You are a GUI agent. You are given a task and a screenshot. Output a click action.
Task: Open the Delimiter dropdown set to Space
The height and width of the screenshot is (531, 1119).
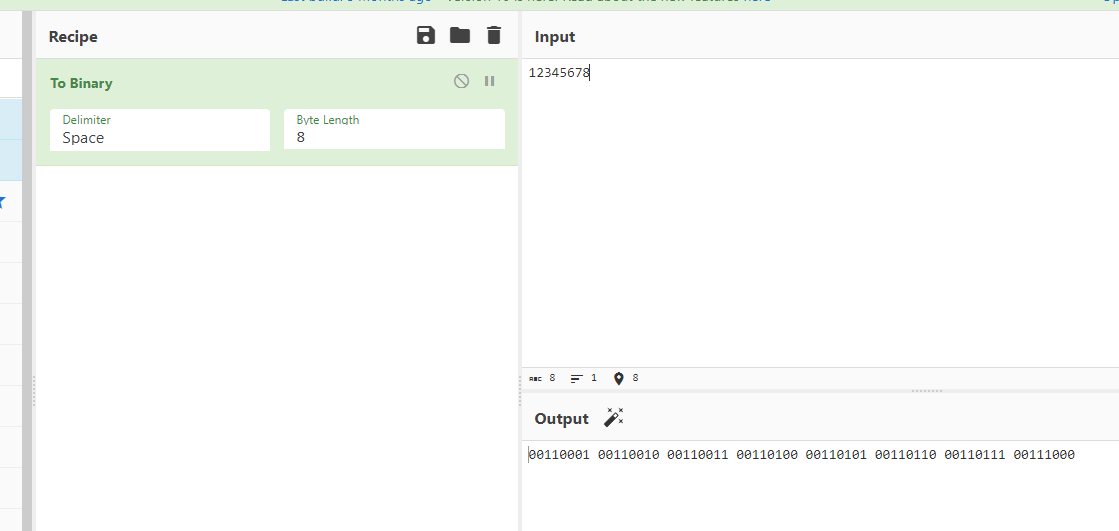(x=160, y=130)
